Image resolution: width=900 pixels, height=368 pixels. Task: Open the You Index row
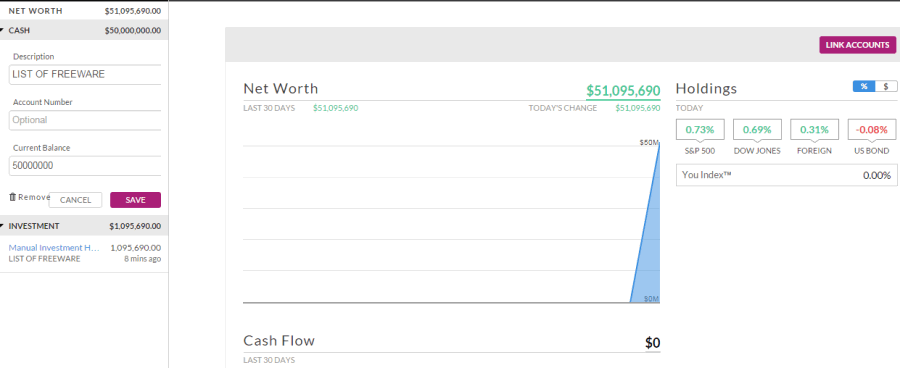(786, 175)
